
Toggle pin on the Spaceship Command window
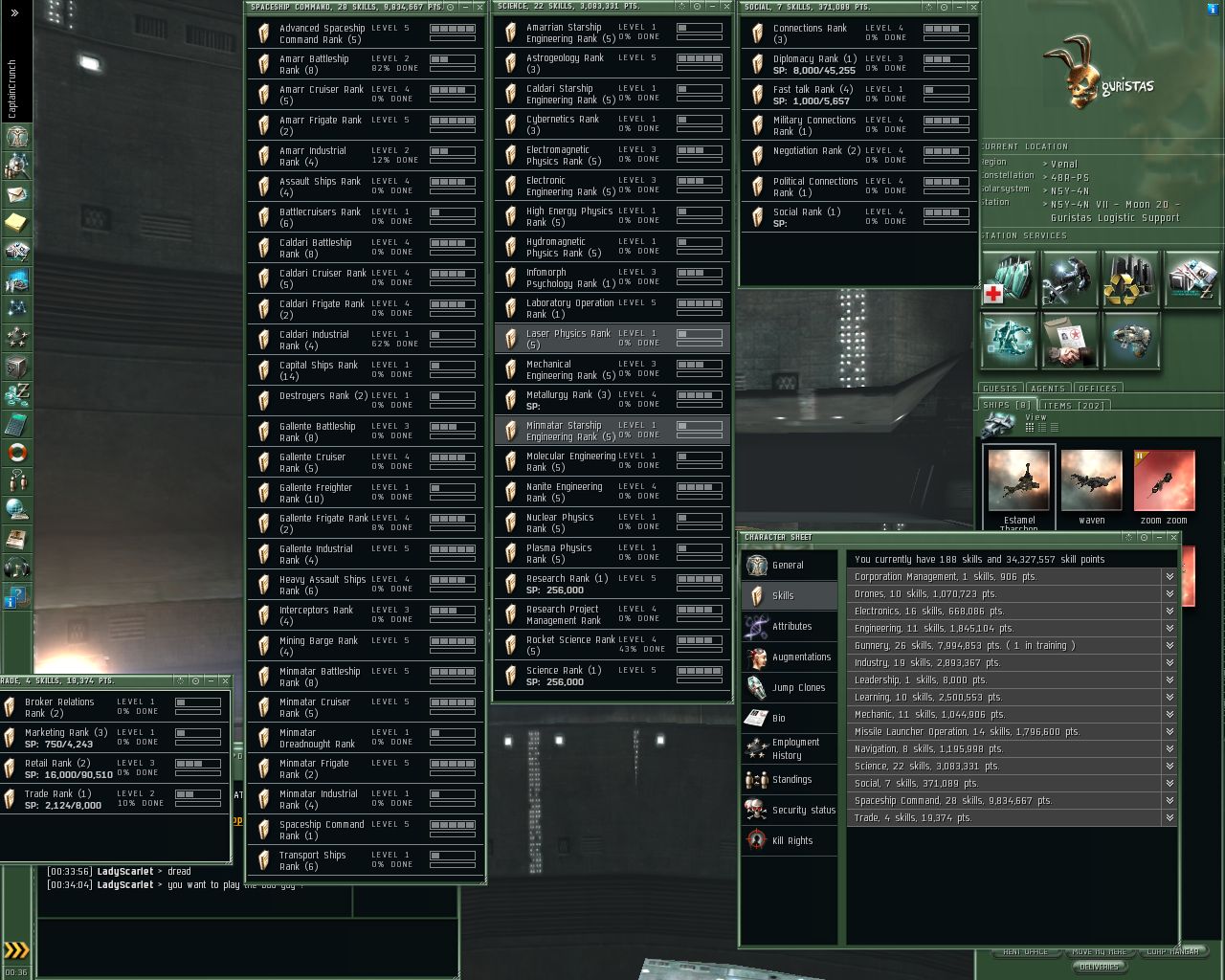[450, 7]
